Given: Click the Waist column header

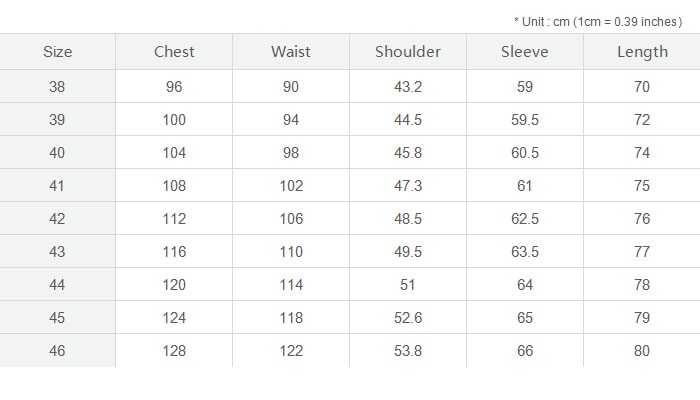Looking at the screenshot, I should point(291,52).
